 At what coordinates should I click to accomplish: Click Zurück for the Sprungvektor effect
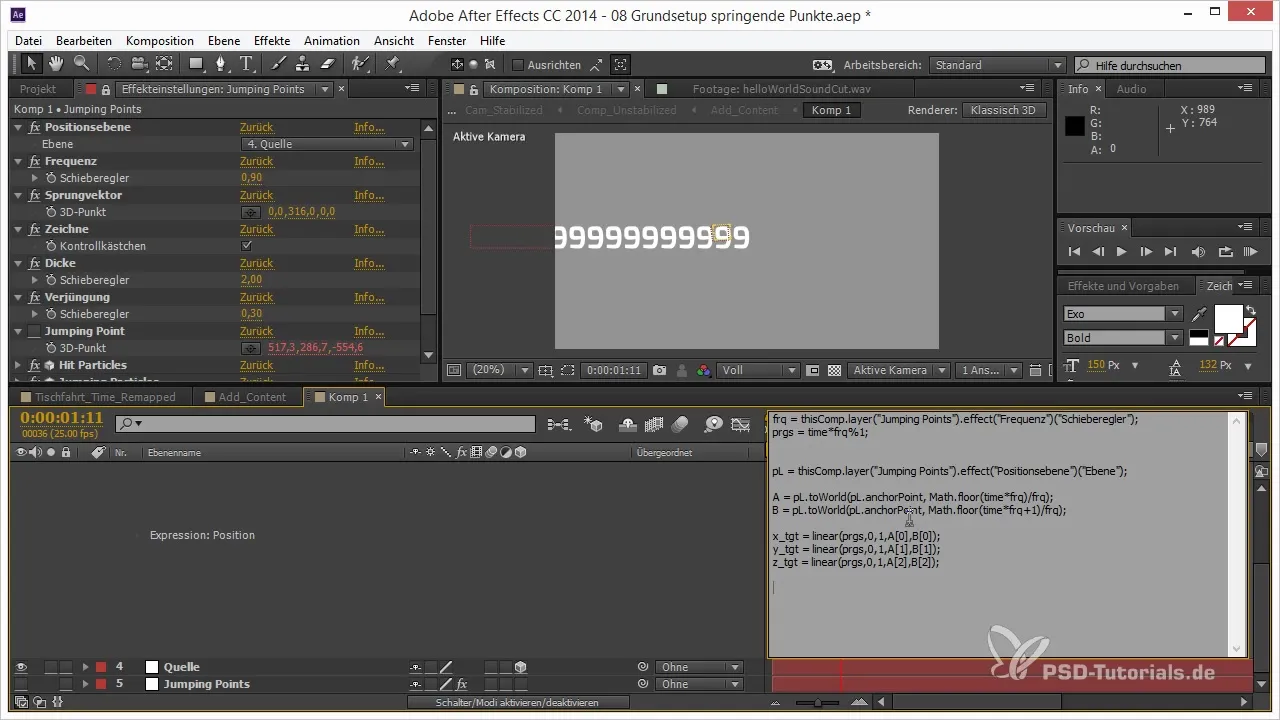(x=257, y=195)
